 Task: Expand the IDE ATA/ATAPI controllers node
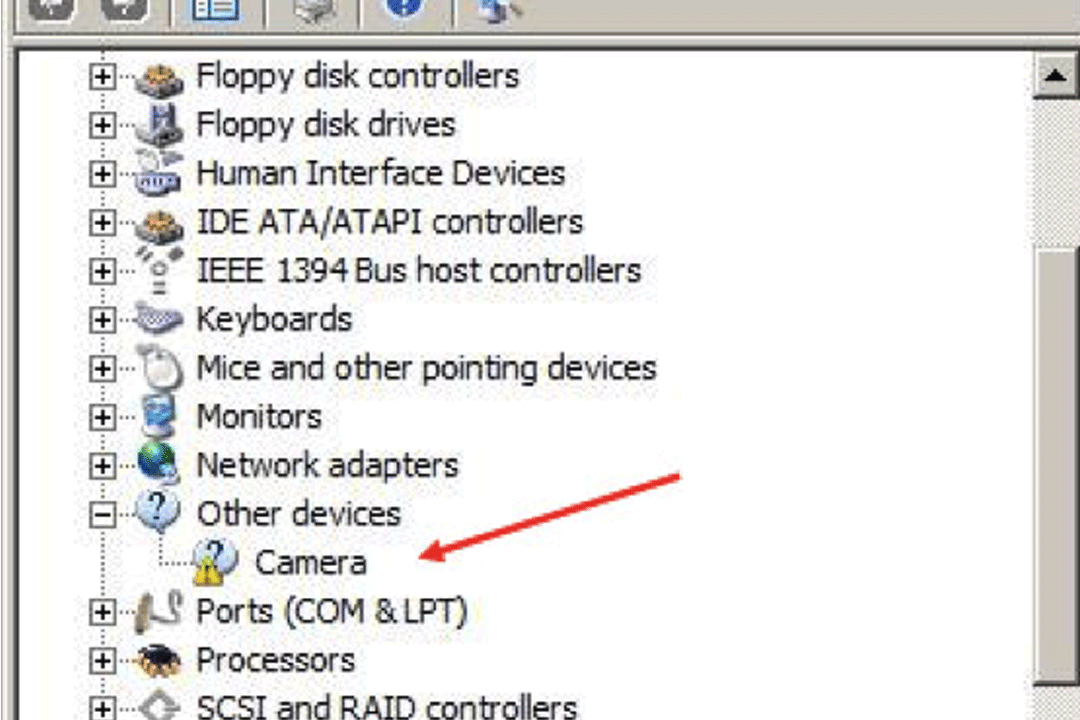[x=103, y=223]
